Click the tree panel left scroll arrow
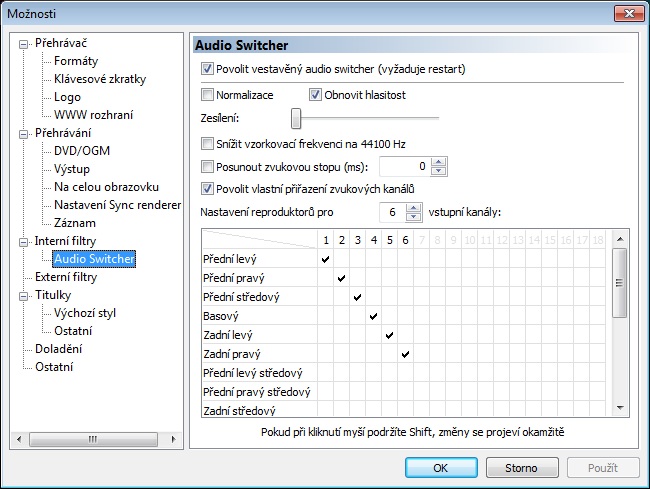The image size is (650, 489). click(x=19, y=439)
